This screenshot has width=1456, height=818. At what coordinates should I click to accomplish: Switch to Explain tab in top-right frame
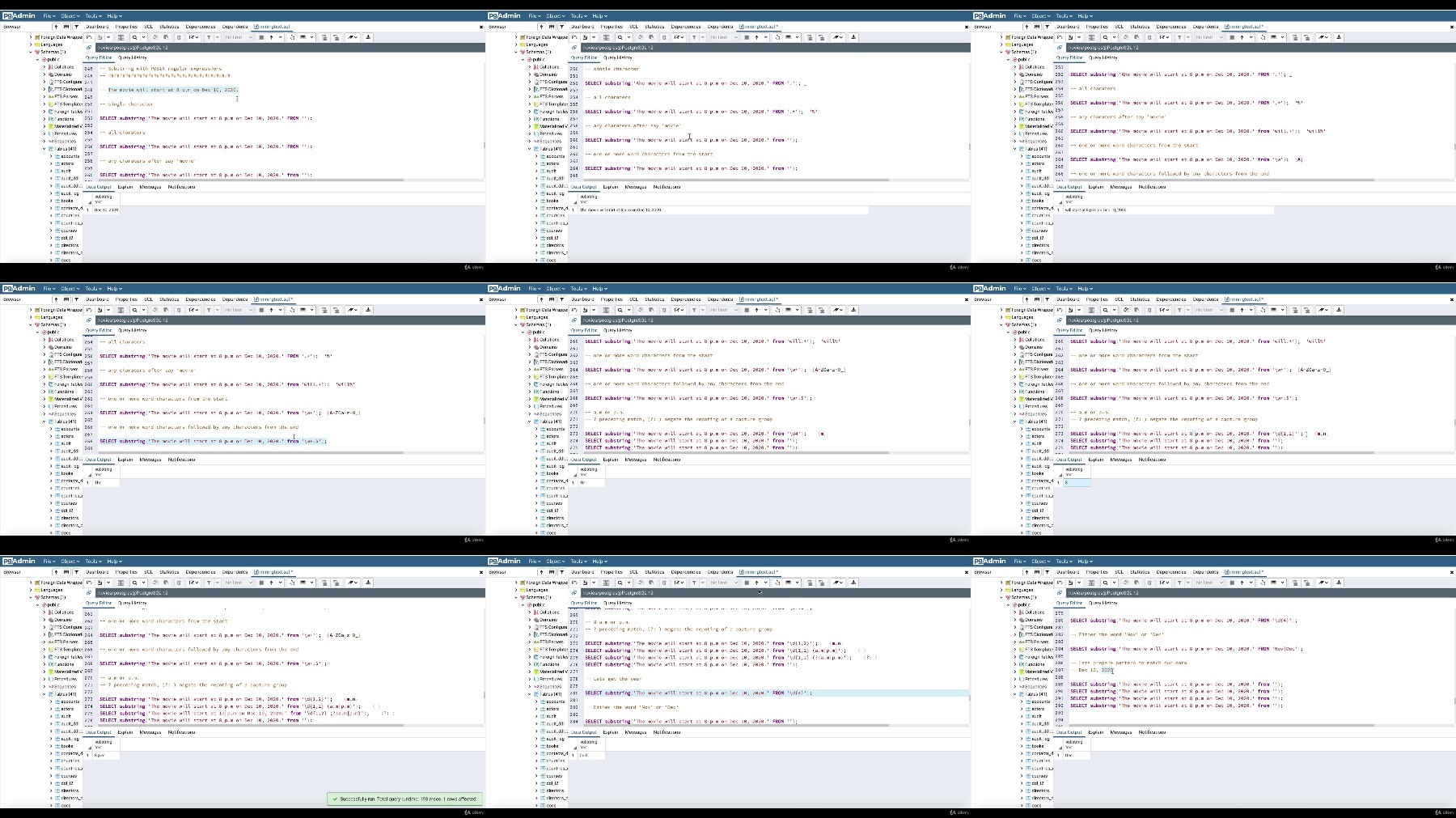click(1096, 187)
